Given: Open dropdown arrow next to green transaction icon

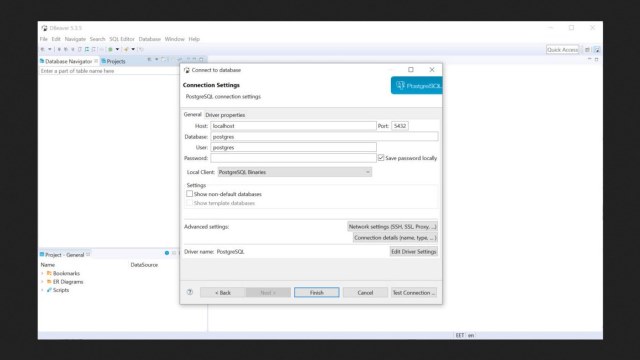Looking at the screenshot, I should click(x=118, y=49).
